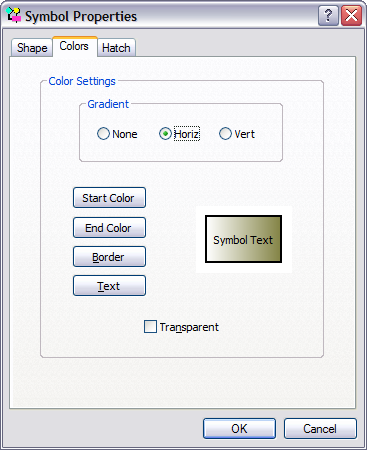Click the Text color button

click(x=109, y=286)
